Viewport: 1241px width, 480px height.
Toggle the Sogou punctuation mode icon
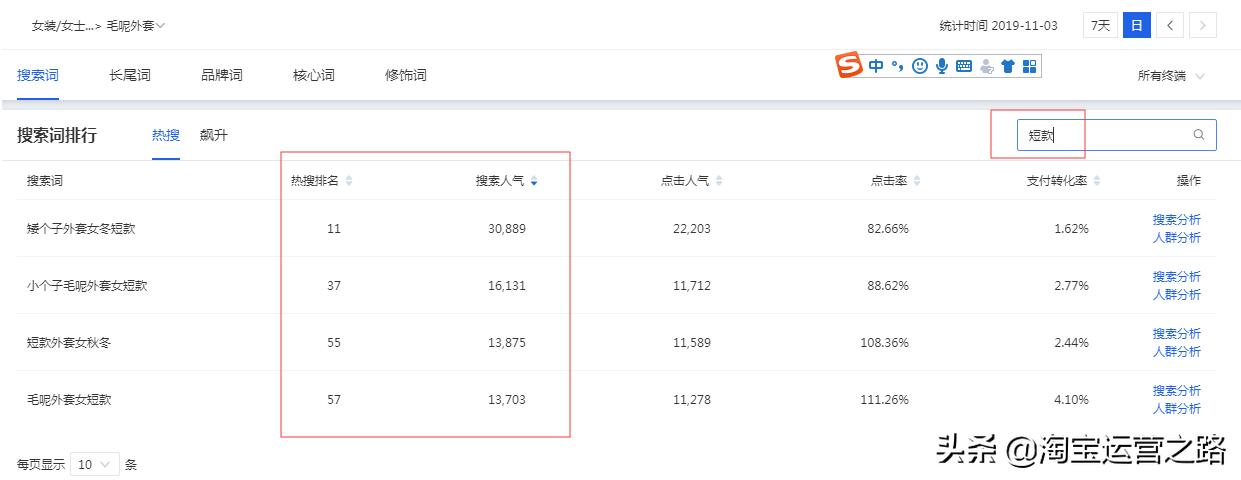[x=897, y=66]
